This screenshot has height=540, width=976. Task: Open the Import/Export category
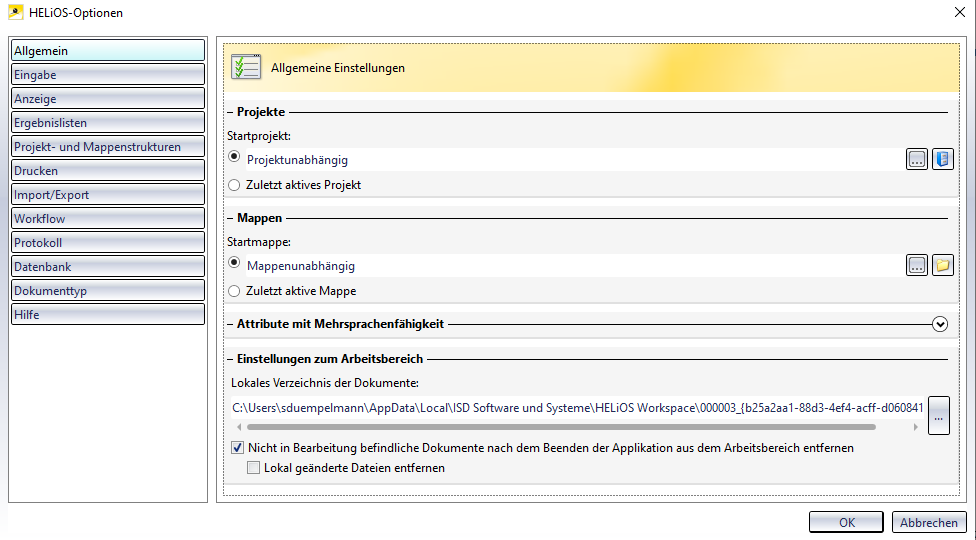[108, 194]
